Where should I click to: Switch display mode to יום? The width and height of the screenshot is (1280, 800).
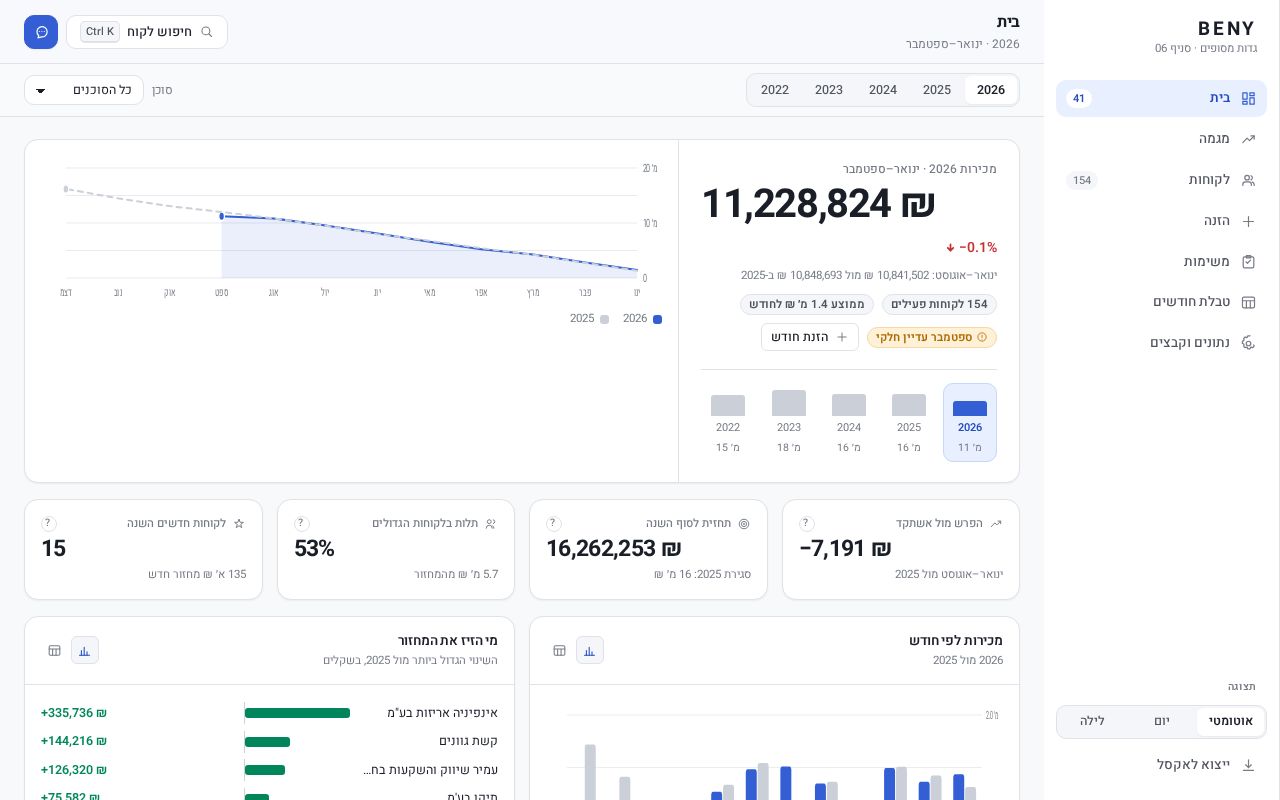(1162, 721)
